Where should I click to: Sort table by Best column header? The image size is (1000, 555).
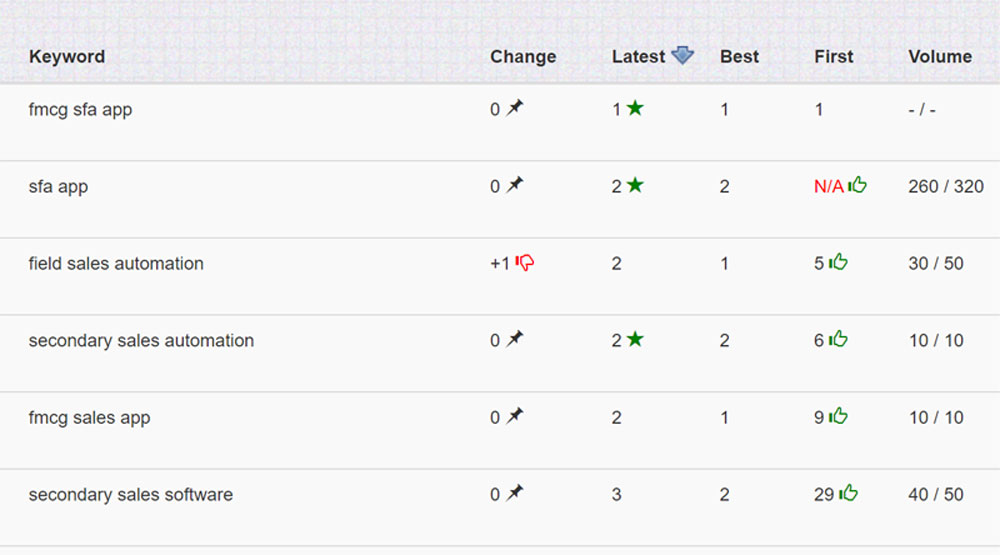click(x=739, y=57)
